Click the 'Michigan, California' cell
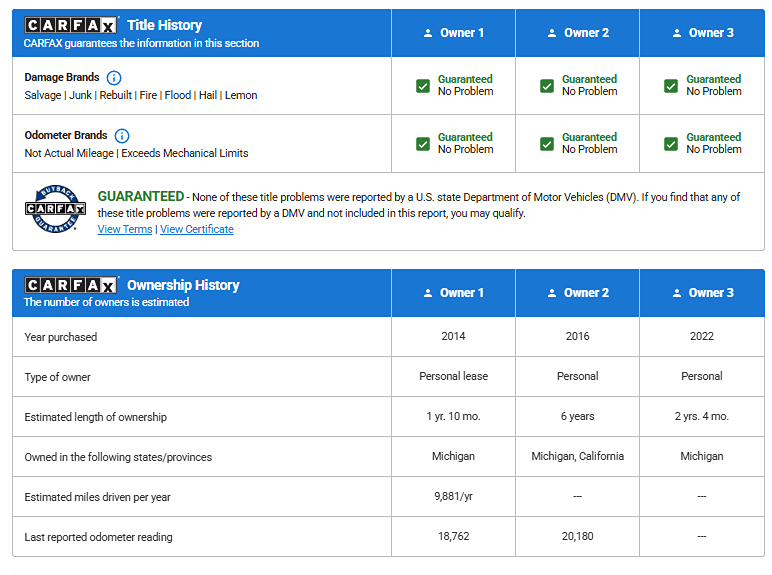Image resolution: width=772 pixels, height=575 pixels. tap(578, 456)
